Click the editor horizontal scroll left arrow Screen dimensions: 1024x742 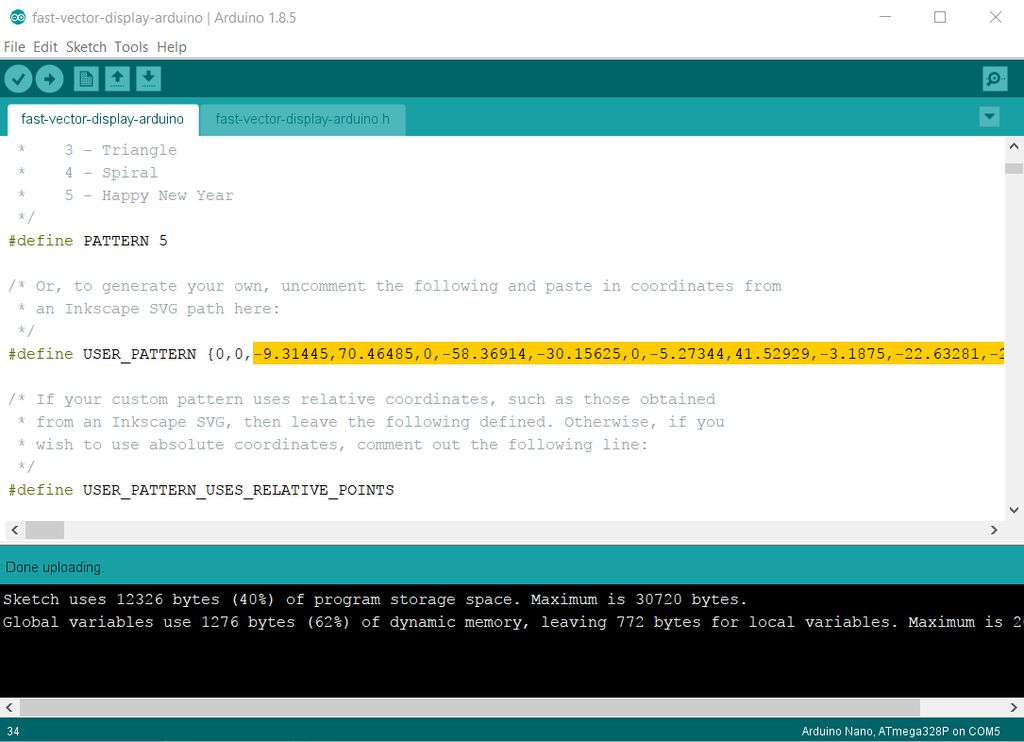pos(14,530)
